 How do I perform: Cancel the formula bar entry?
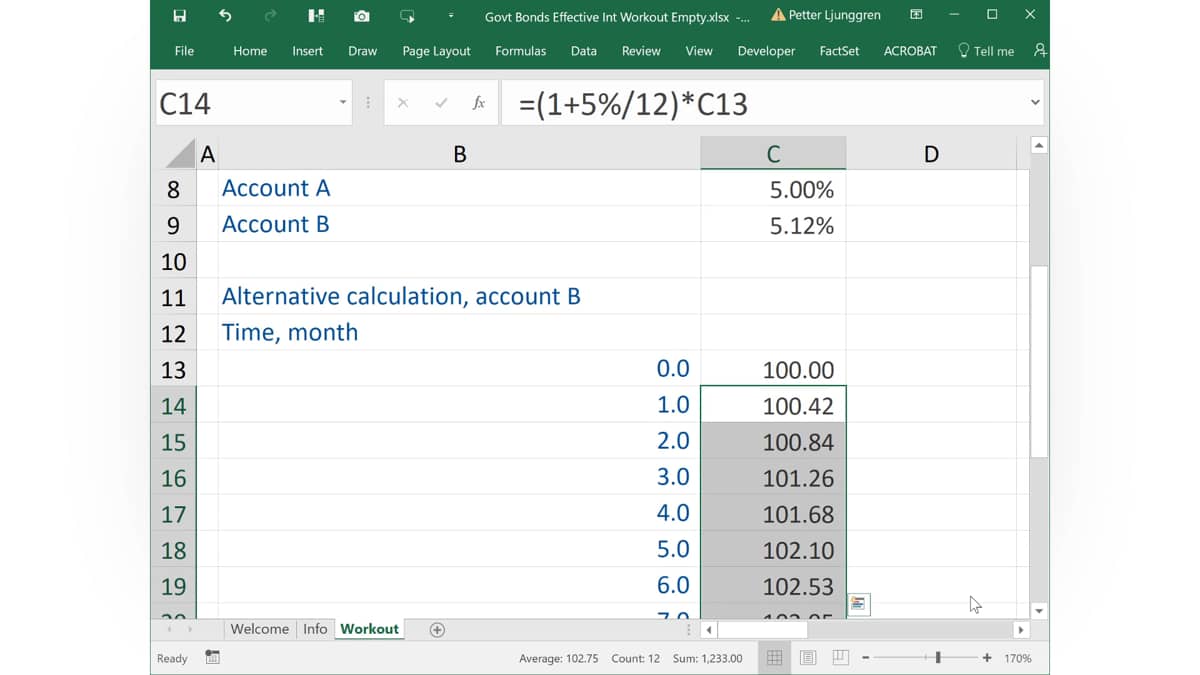pyautogui.click(x=403, y=103)
